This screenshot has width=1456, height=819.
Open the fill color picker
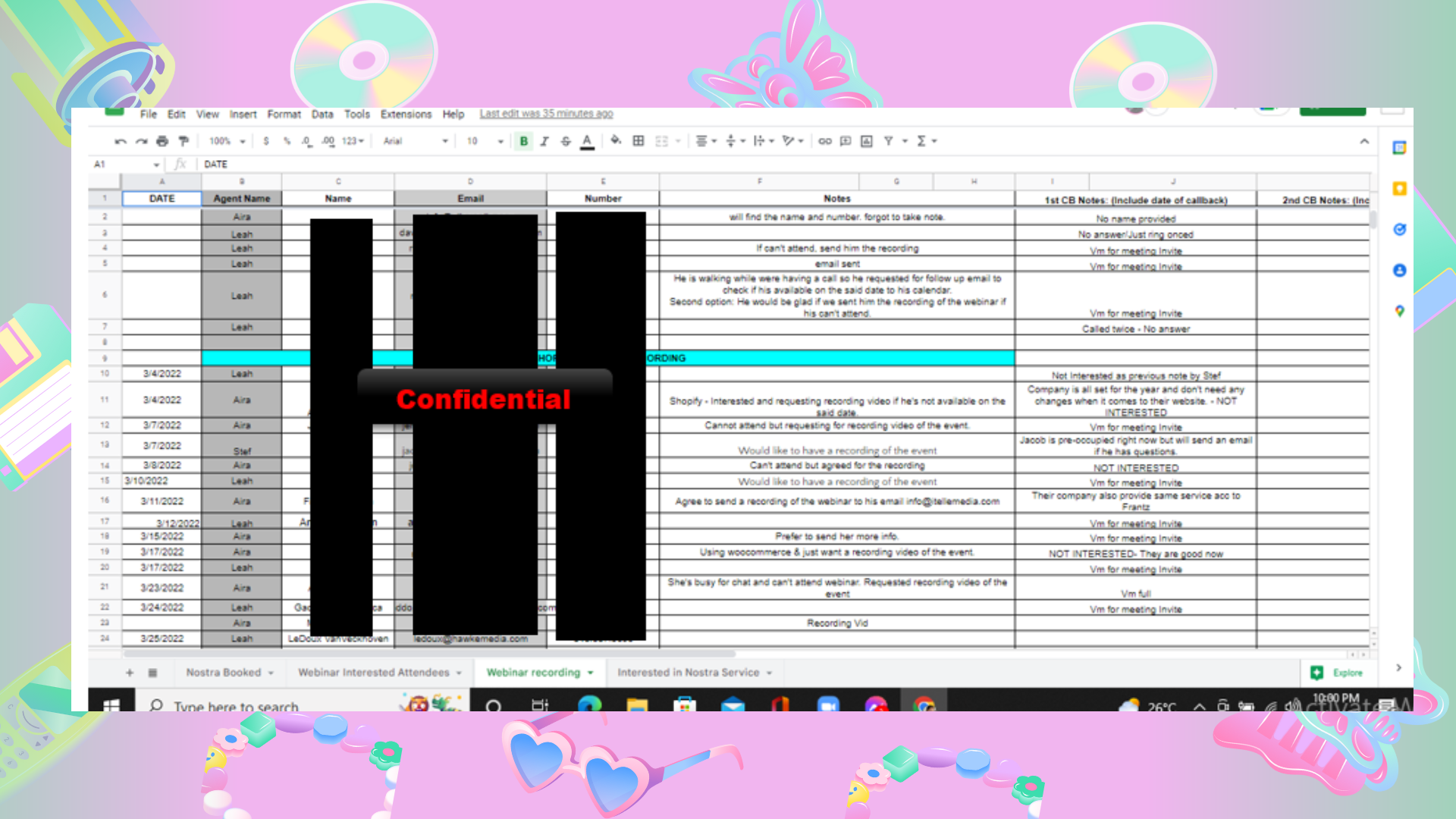[615, 141]
